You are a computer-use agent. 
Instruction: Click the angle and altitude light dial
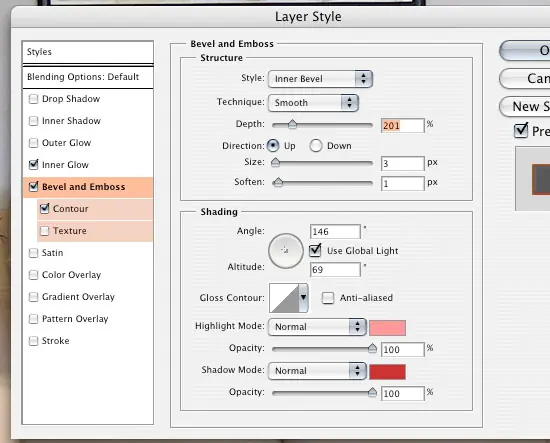286,251
